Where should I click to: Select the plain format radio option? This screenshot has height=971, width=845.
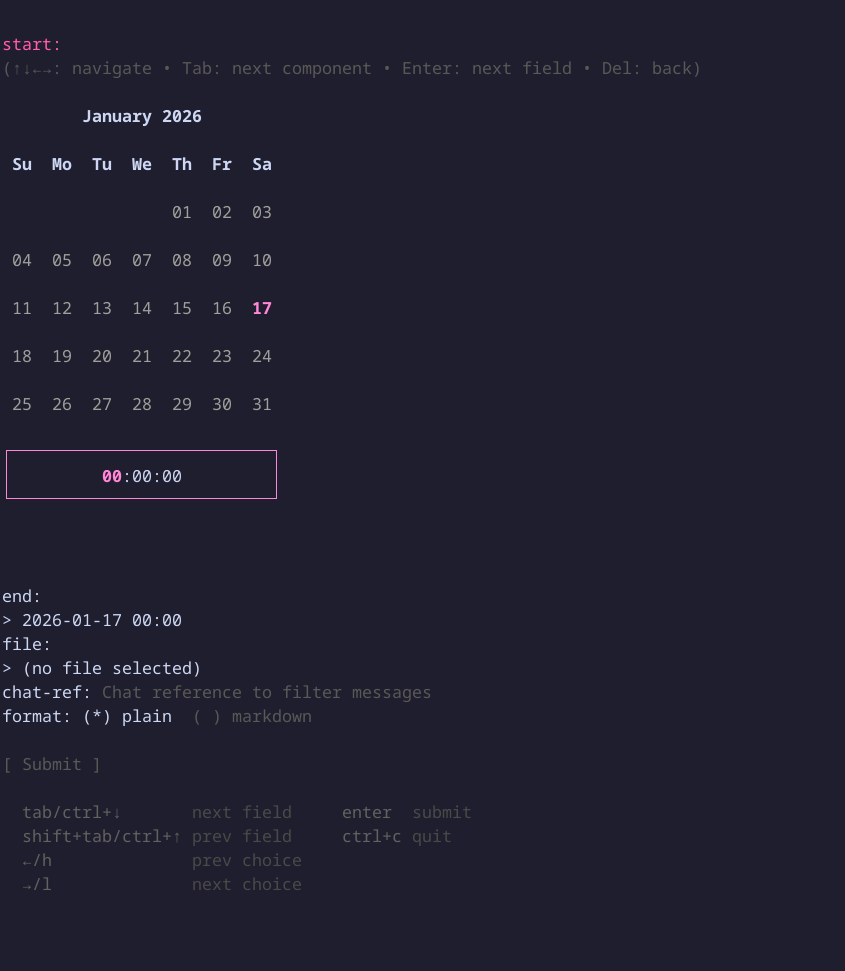(128, 717)
